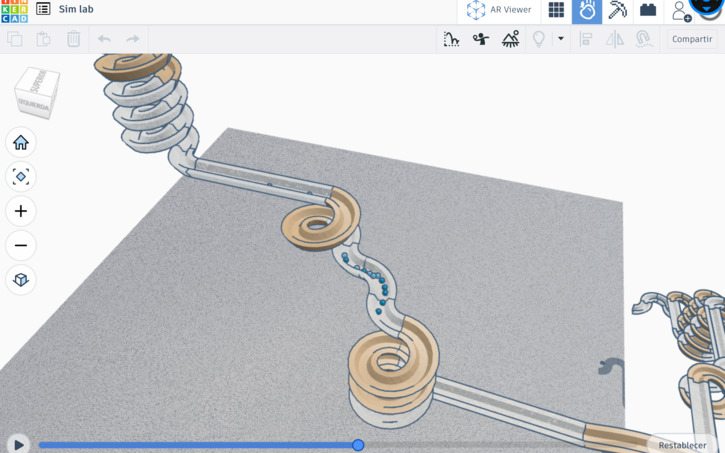Expand the dropdown arrow beside light bulb
This screenshot has width=725, height=453.
(x=561, y=39)
